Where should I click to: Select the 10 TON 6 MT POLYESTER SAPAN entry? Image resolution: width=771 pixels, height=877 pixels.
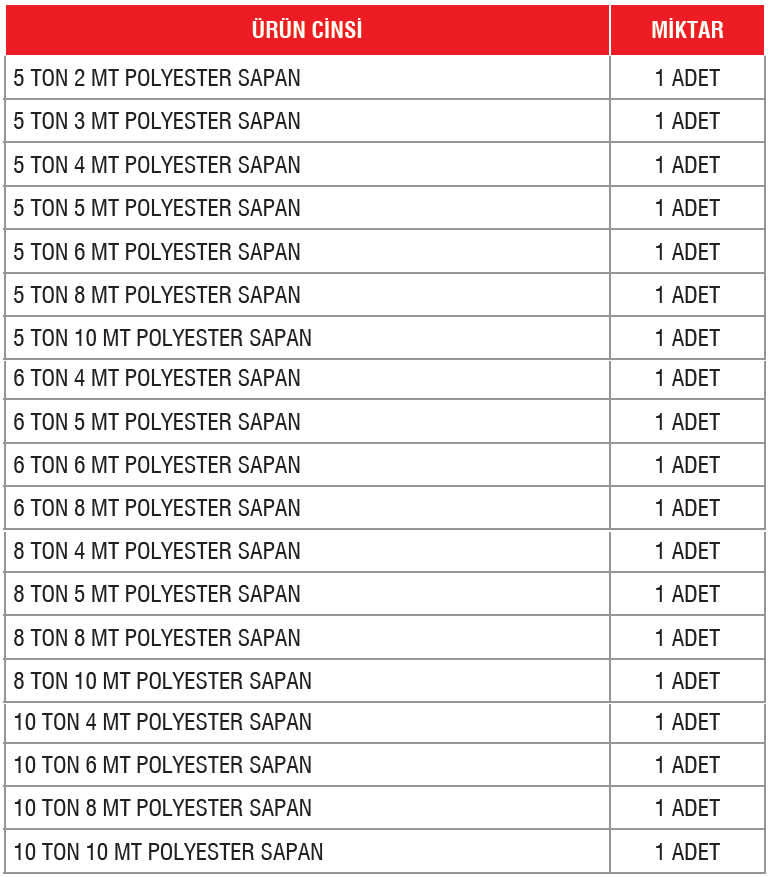point(163,765)
